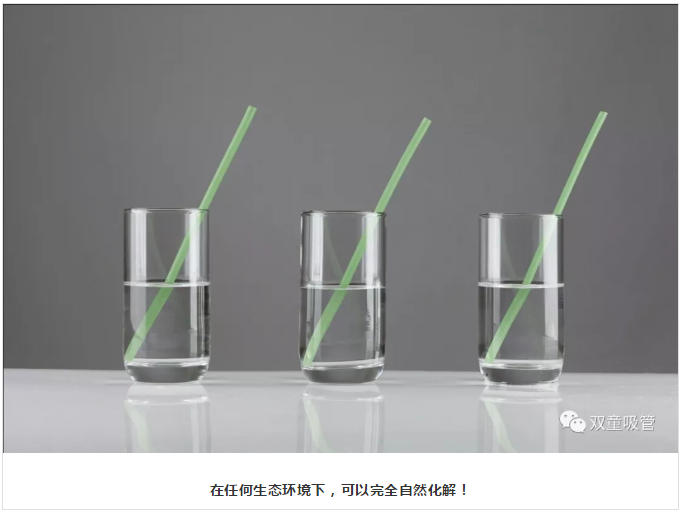Click the water surface in middle glass

tap(343, 286)
